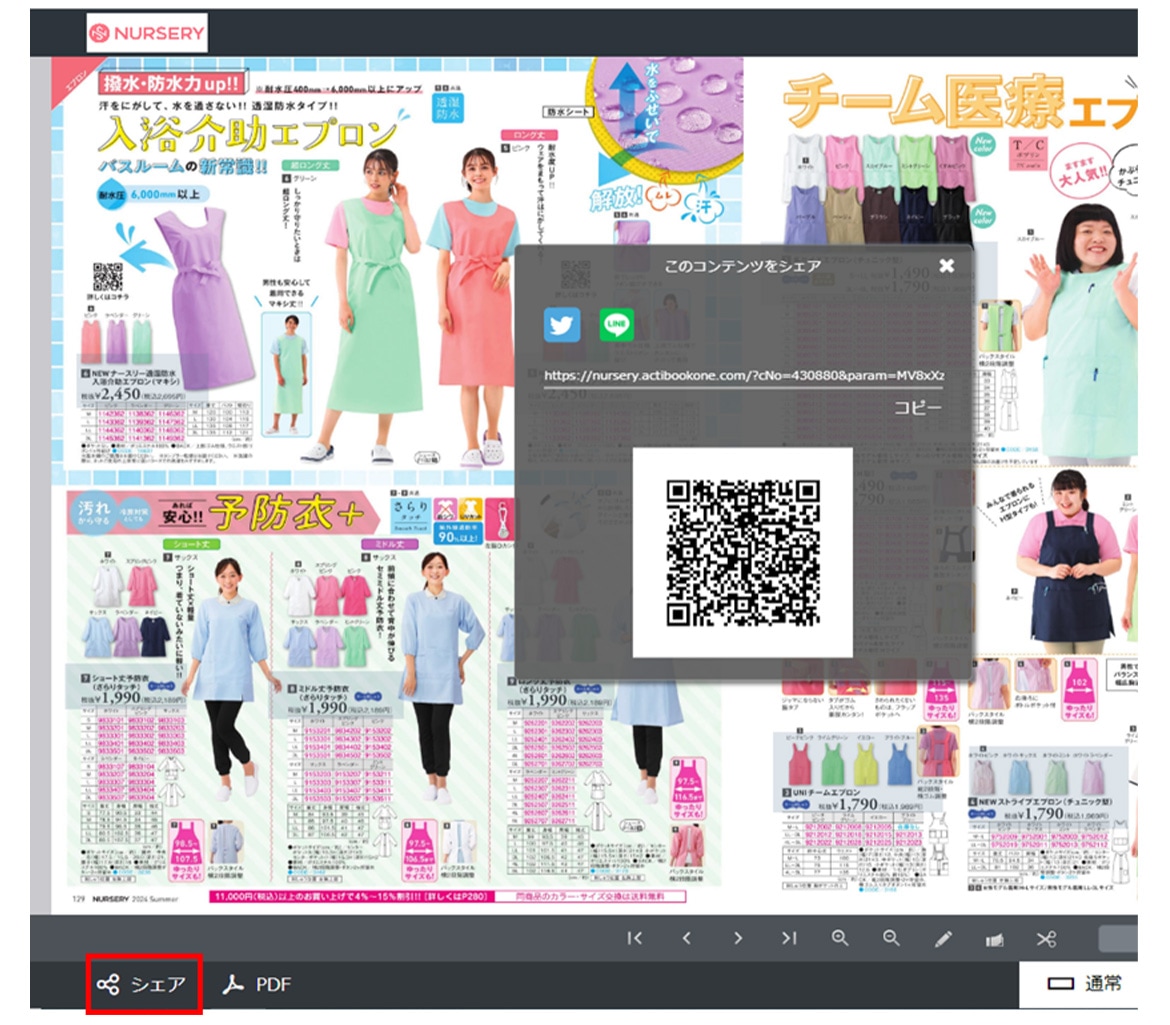The image size is (1170, 1025).
Task: Switch to 通常 view mode
Action: click(x=1084, y=984)
